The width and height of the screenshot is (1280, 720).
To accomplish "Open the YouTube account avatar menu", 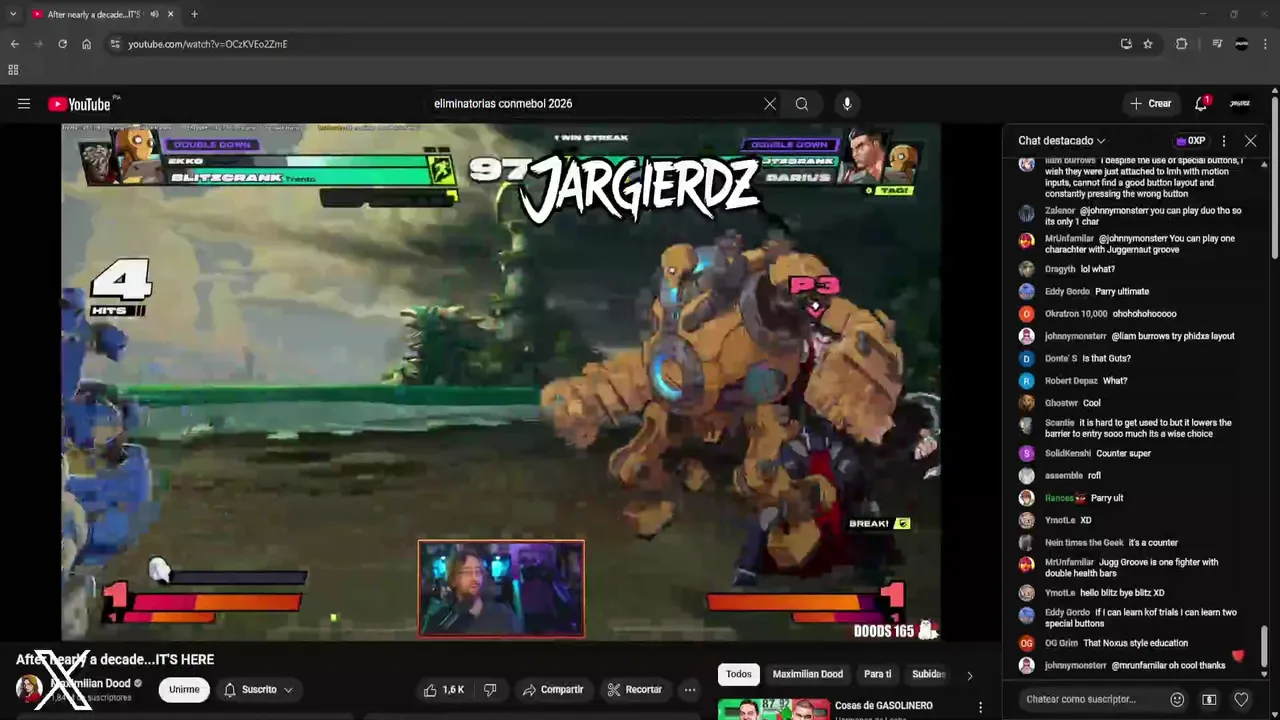I will tap(1240, 104).
